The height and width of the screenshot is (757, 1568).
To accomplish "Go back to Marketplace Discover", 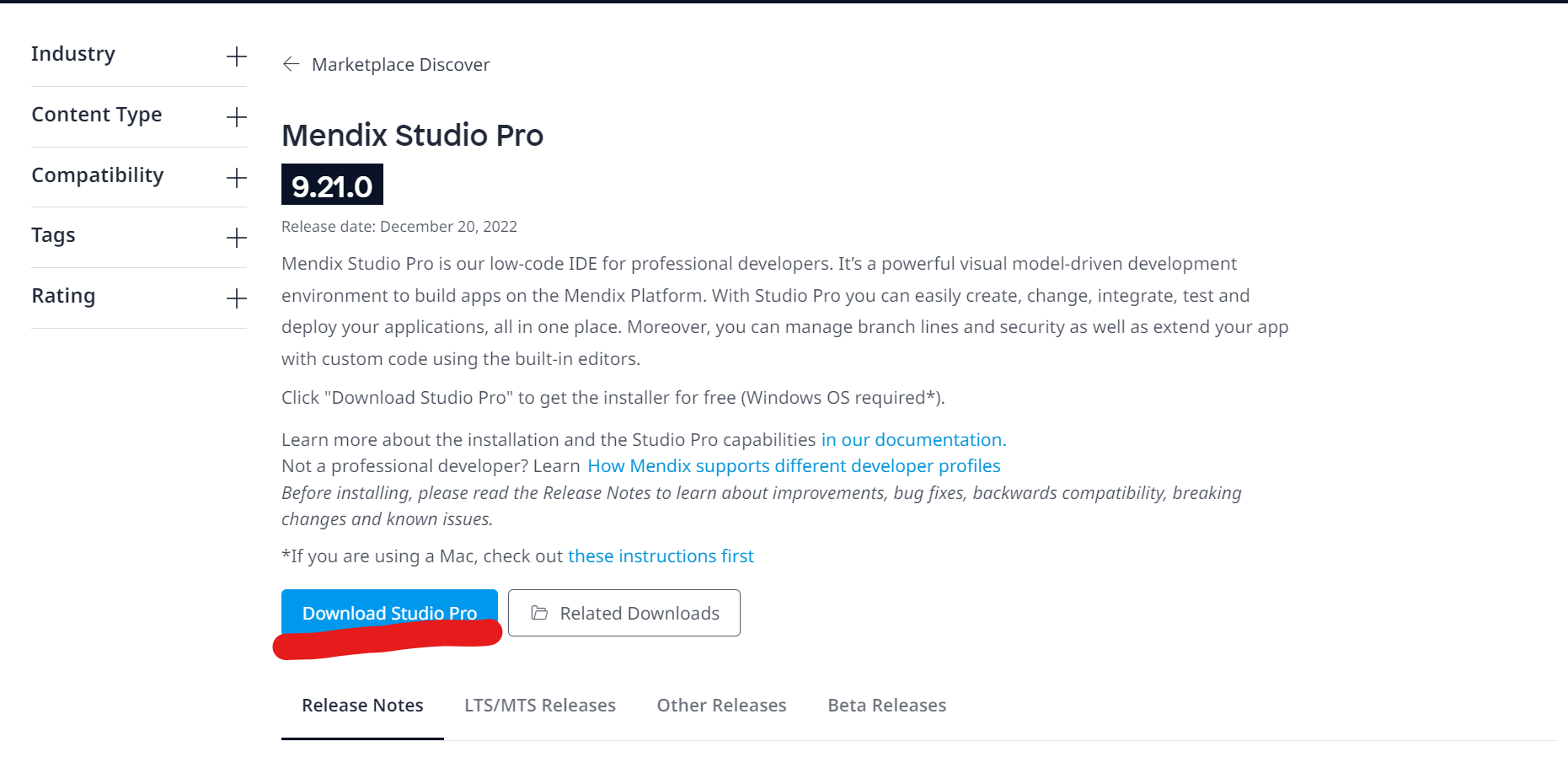I will pyautogui.click(x=400, y=65).
